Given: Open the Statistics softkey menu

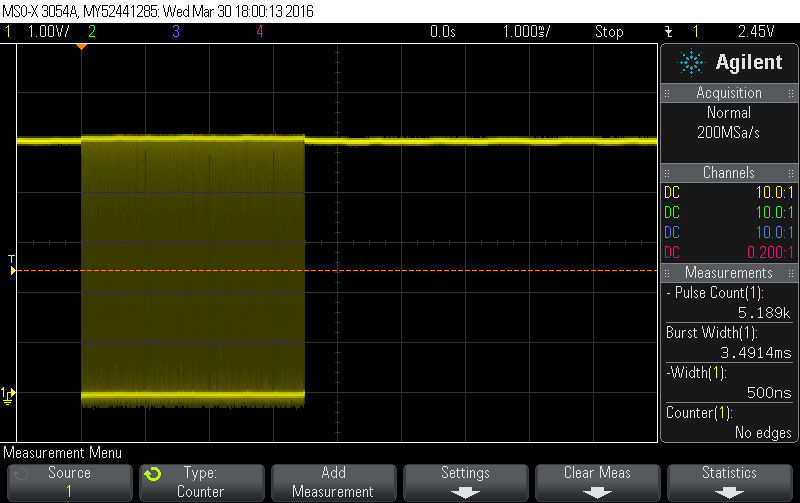Looking at the screenshot, I should pyautogui.click(x=729, y=481).
